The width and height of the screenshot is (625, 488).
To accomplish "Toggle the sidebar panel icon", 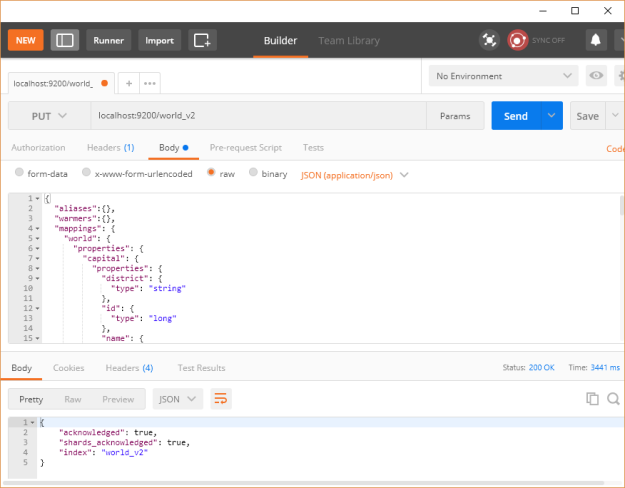I will coord(65,40).
